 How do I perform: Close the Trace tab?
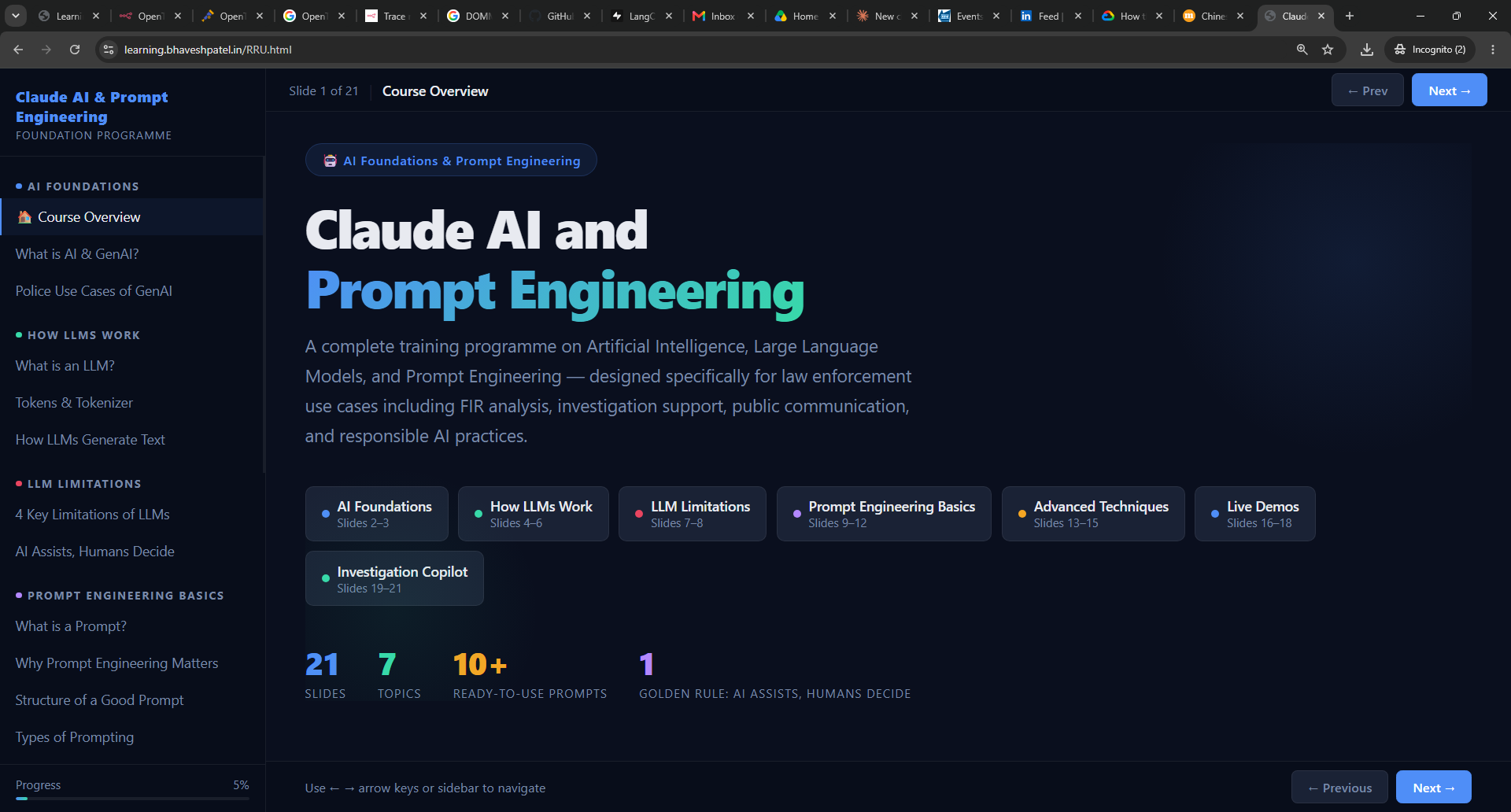tap(423, 16)
